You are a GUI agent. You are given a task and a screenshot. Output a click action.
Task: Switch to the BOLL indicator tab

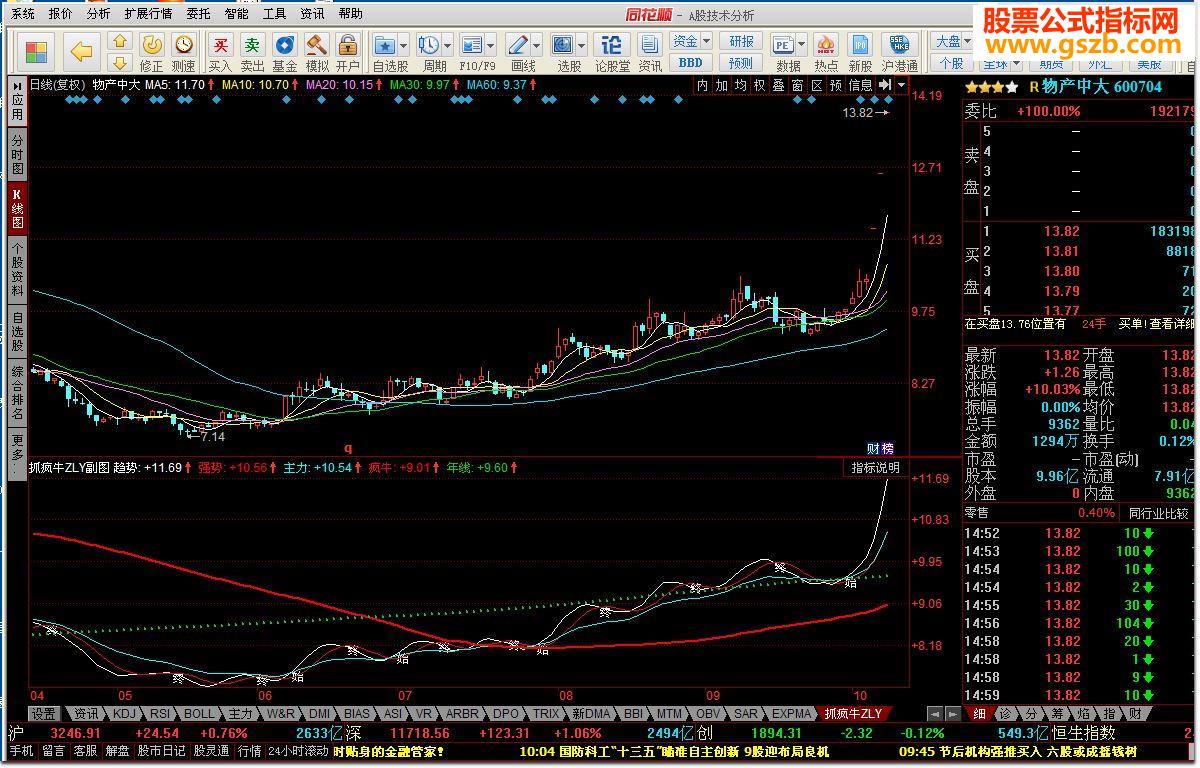tap(199, 714)
